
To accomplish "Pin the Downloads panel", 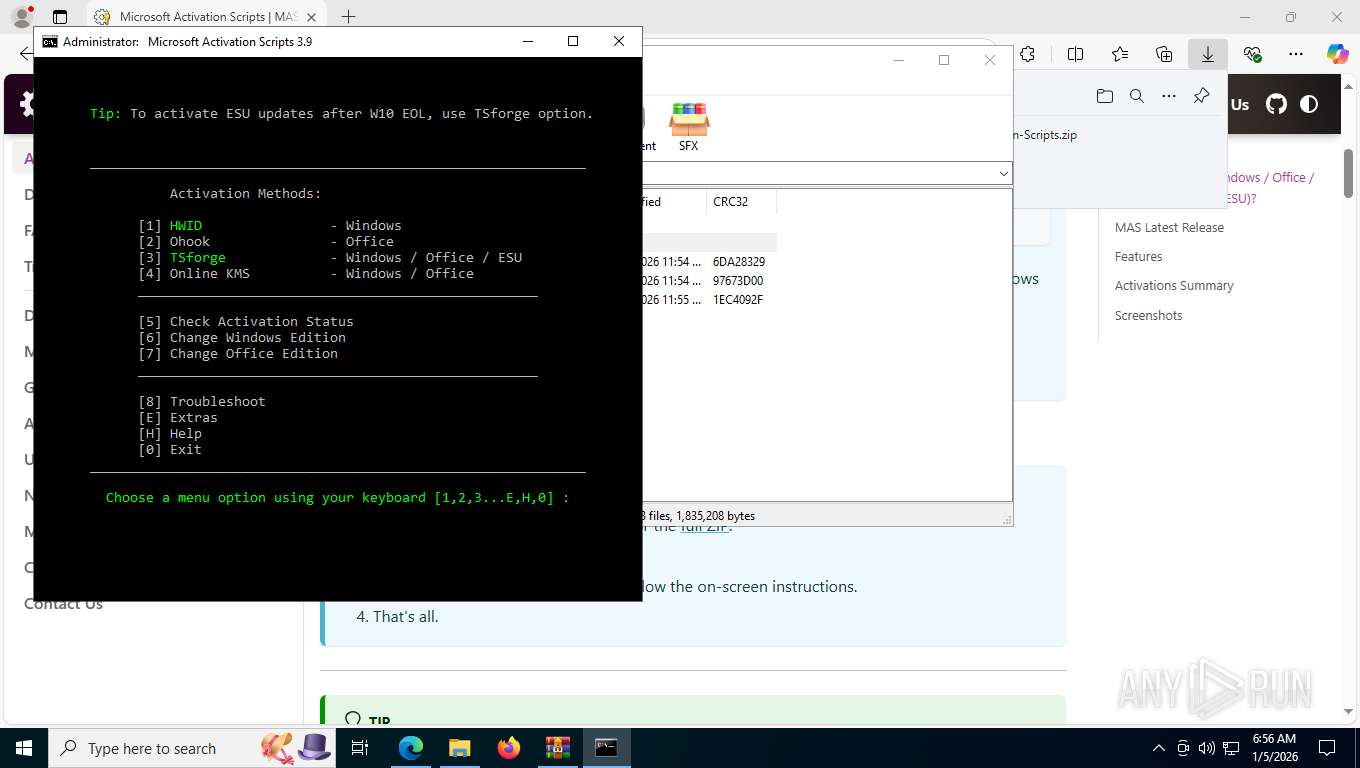I will [x=1202, y=96].
